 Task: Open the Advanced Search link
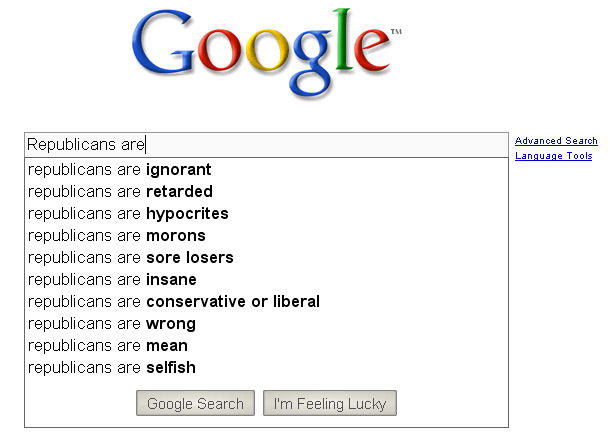(x=556, y=141)
